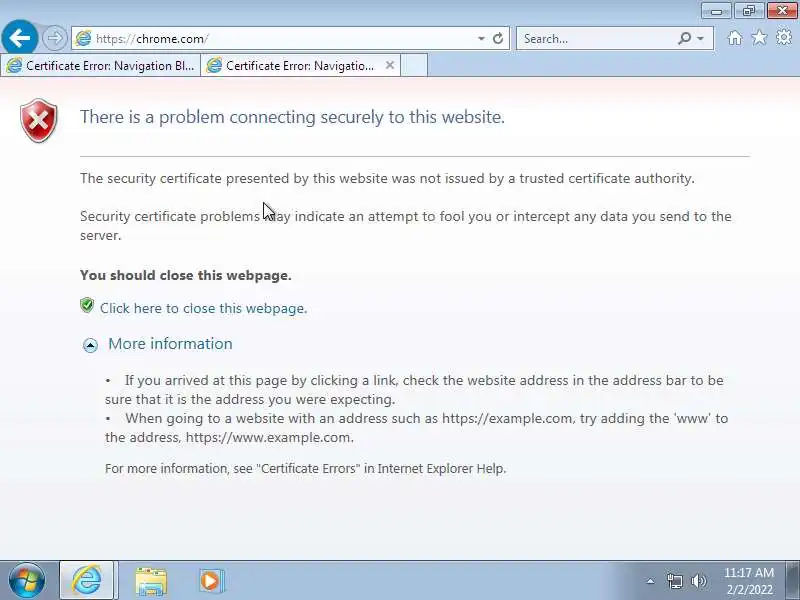Click the network status tray icon
The image size is (800, 600).
(x=674, y=581)
